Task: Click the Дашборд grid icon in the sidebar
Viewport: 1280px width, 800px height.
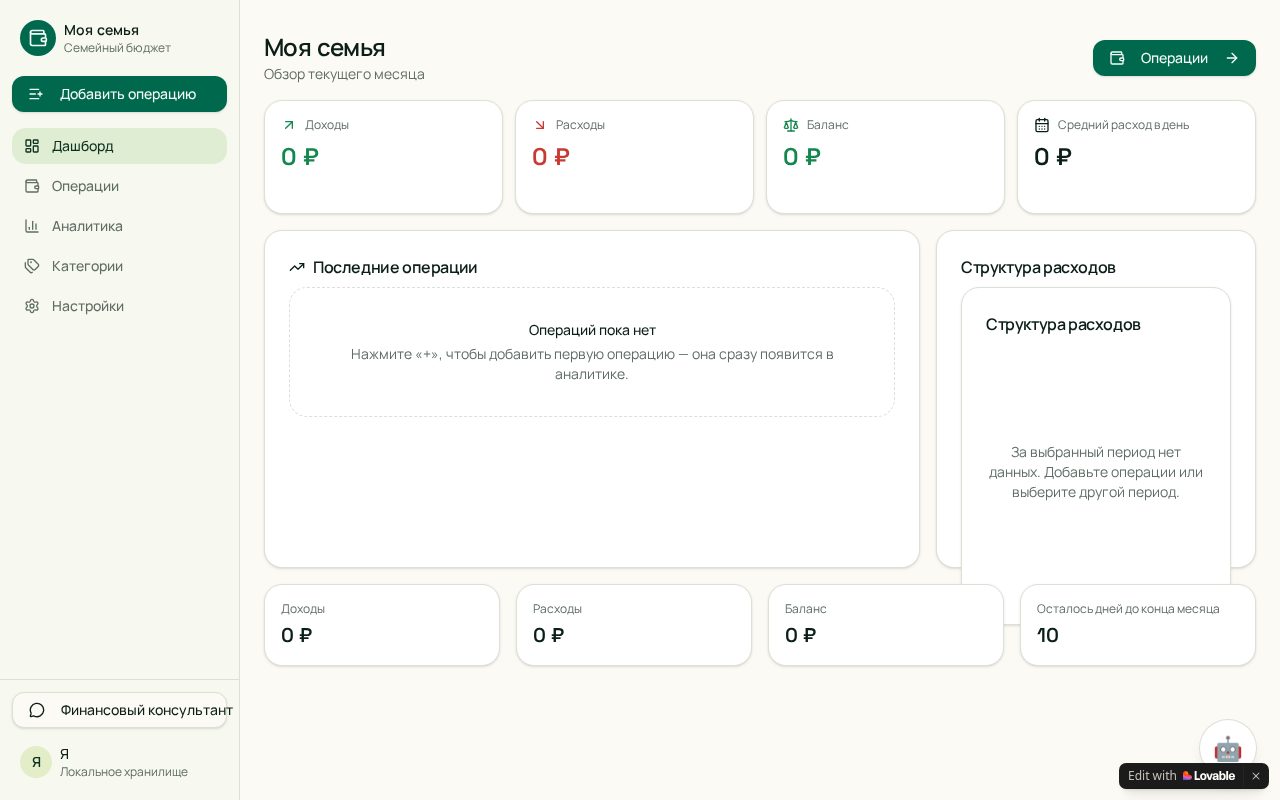Action: 32,146
